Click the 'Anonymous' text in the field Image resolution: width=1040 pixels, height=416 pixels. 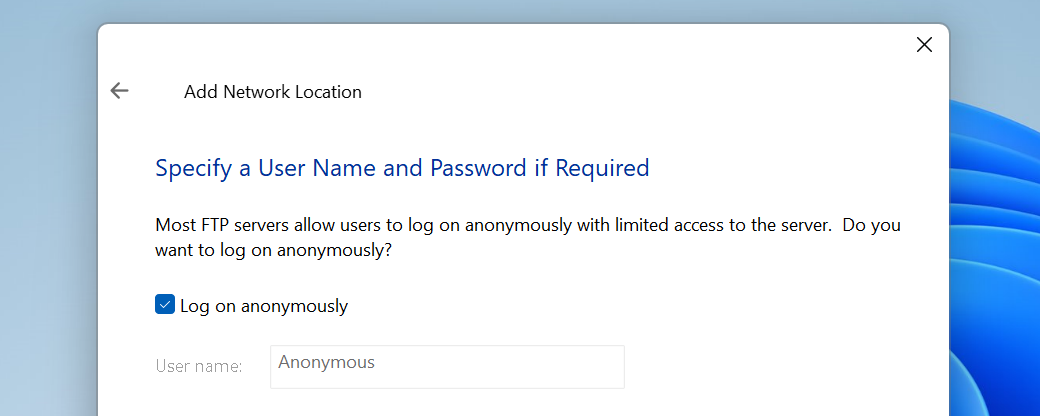tap(326, 362)
